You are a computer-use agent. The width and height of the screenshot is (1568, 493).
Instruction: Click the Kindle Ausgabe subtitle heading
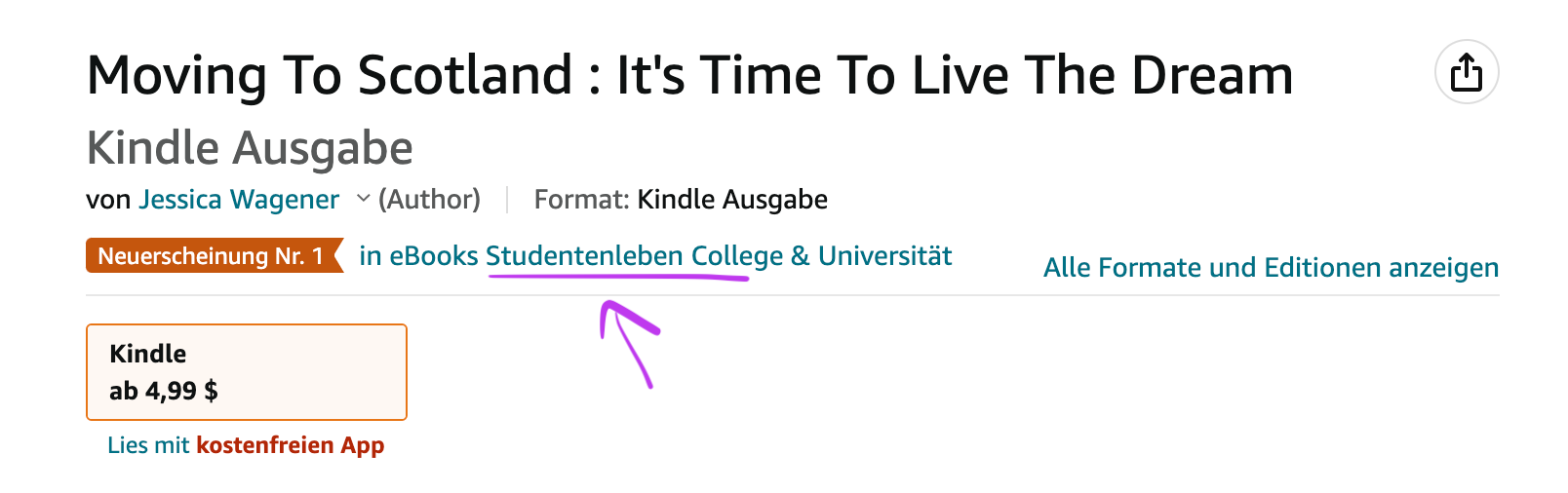pyautogui.click(x=250, y=148)
